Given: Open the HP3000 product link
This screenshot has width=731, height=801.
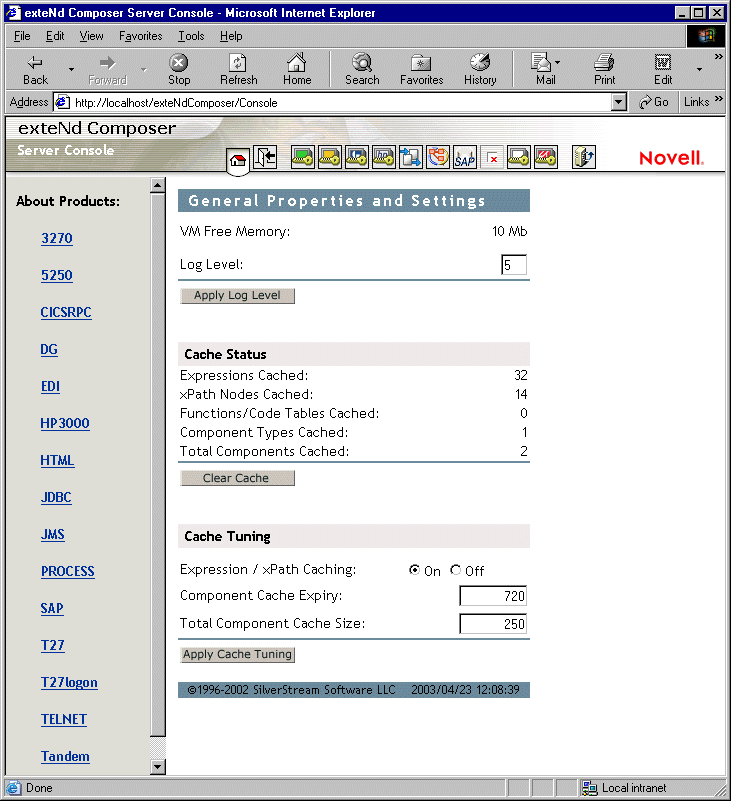Looking at the screenshot, I should 65,423.
